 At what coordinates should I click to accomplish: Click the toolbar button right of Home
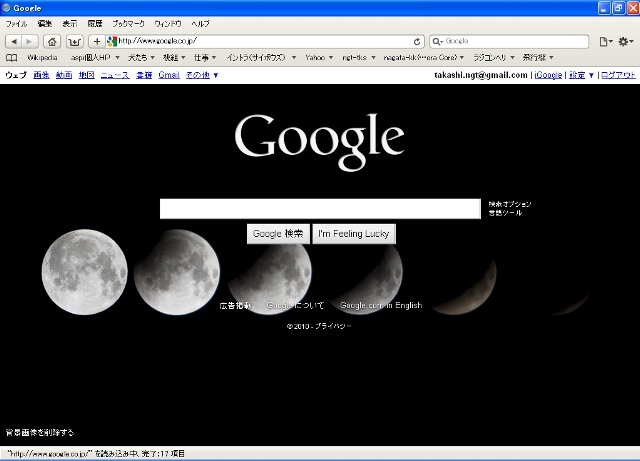point(74,41)
